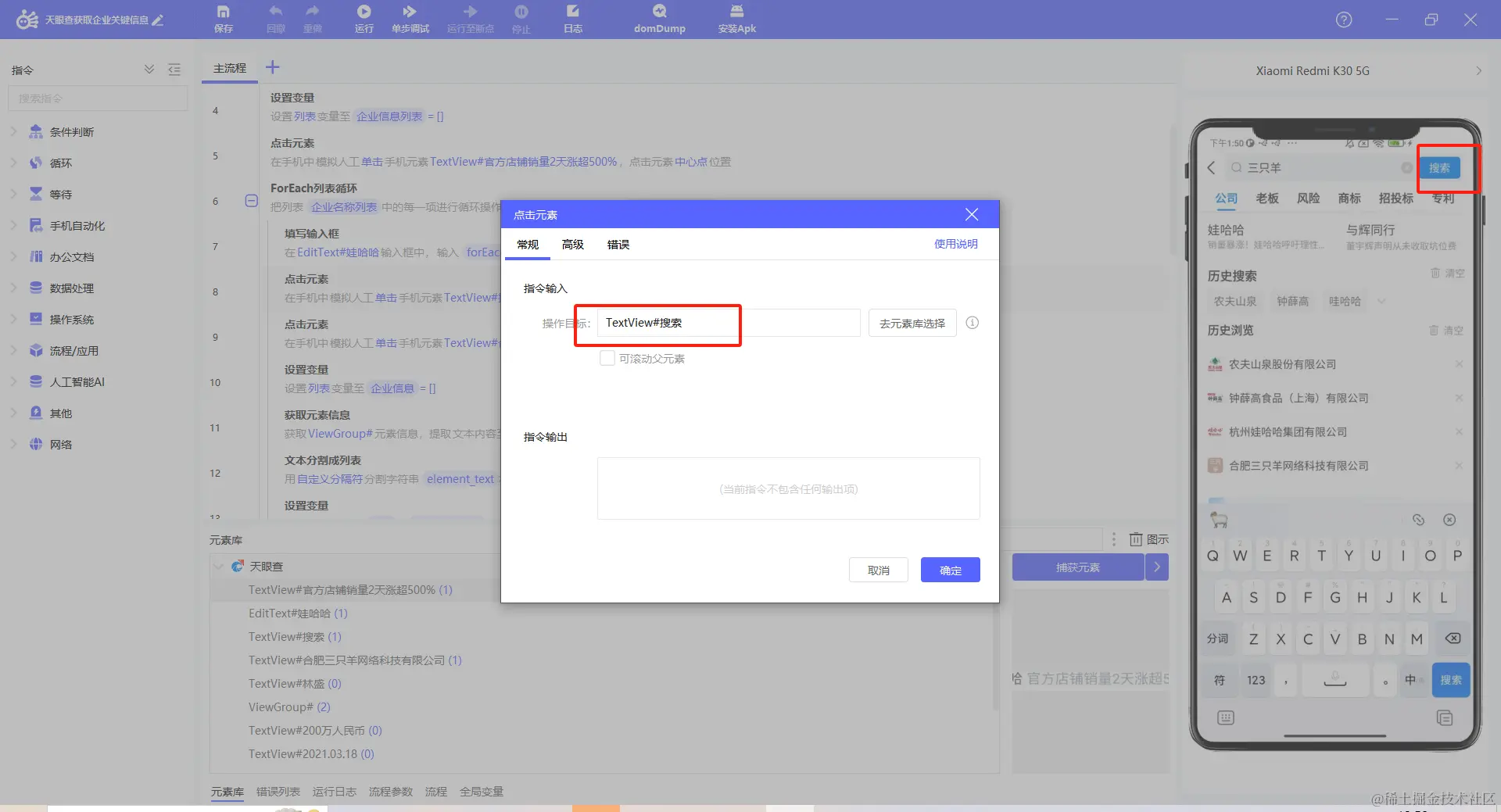This screenshot has width=1501, height=812.
Task: Focus the 搜索指令 search box
Action: [x=98, y=98]
